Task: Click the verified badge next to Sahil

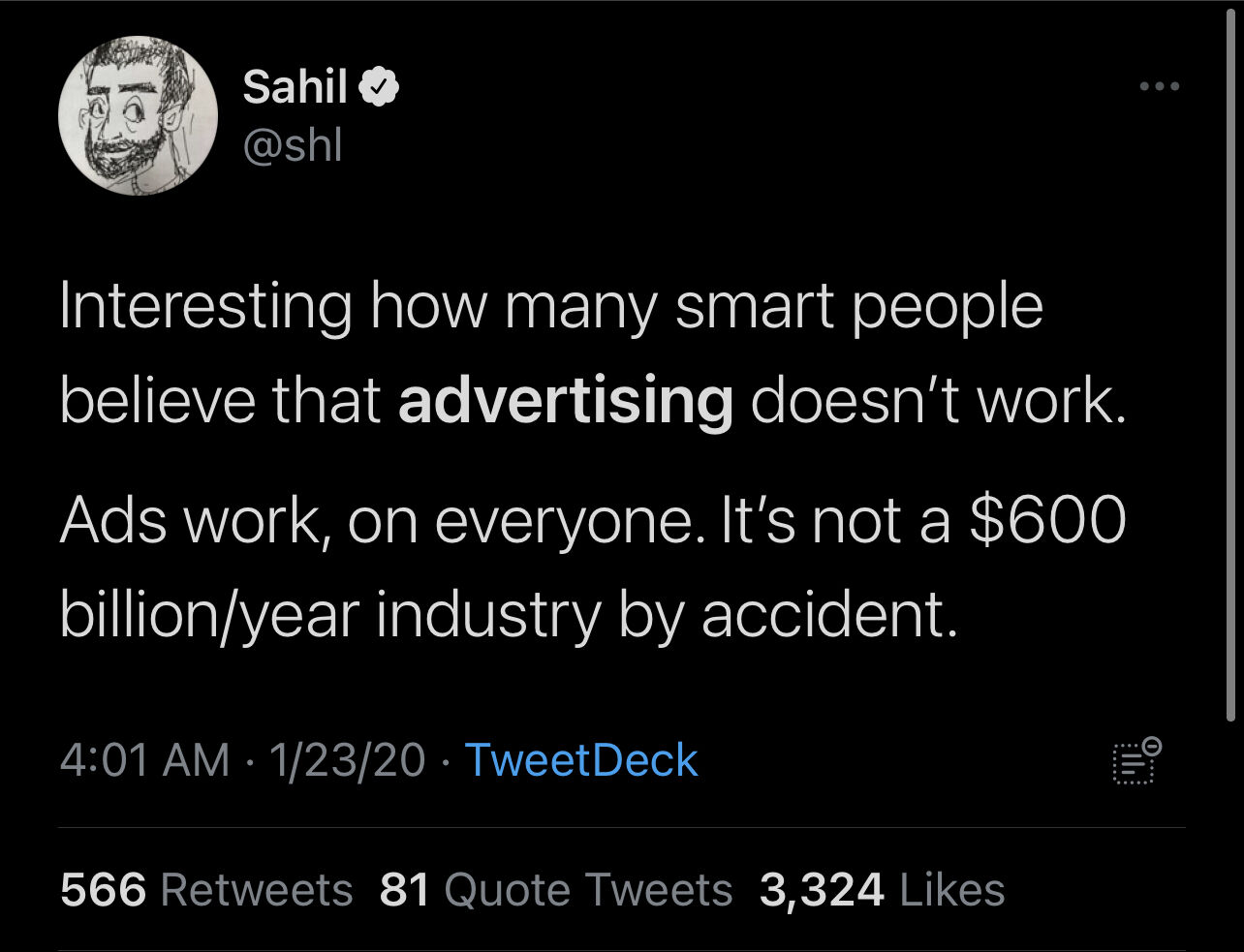Action: 381,88
